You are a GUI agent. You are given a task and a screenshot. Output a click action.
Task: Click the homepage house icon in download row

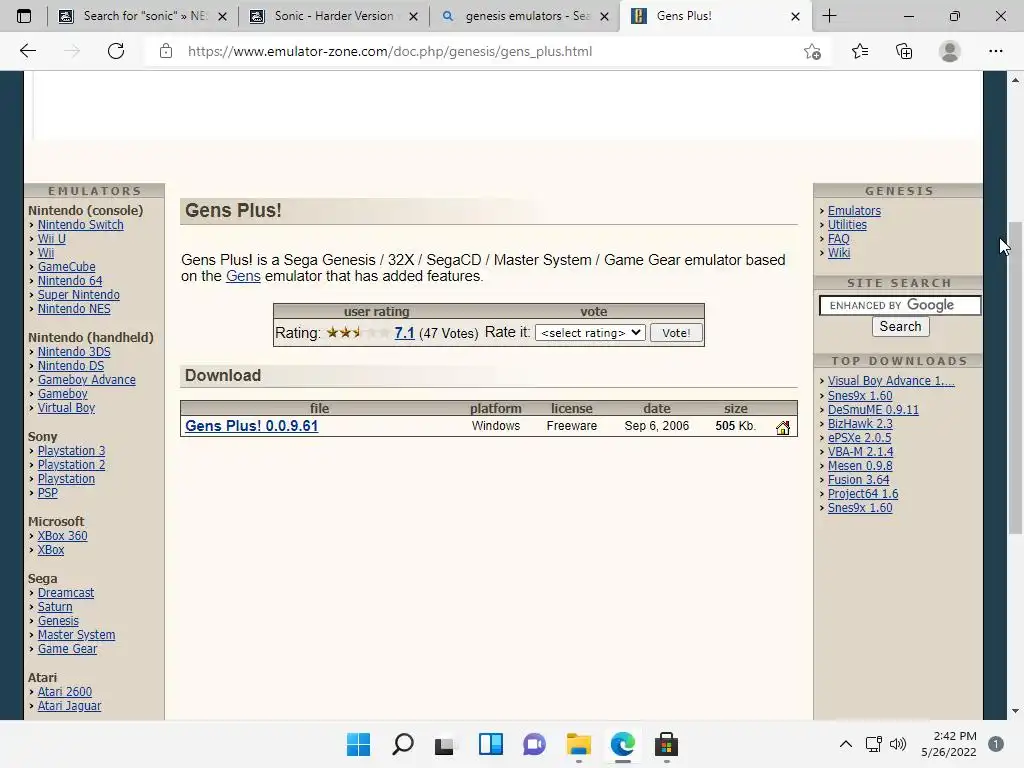tap(782, 428)
